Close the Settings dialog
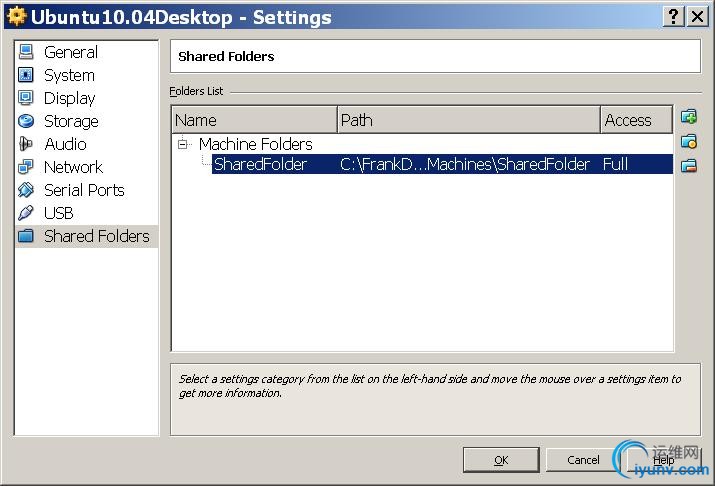Screen dimensions: 715x486 [x=698, y=16]
